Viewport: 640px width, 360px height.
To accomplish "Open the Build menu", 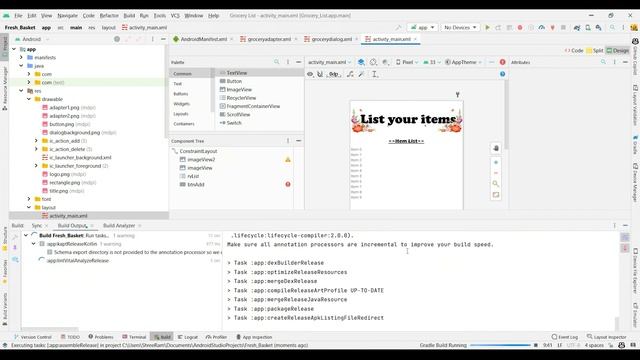I will coord(129,16).
